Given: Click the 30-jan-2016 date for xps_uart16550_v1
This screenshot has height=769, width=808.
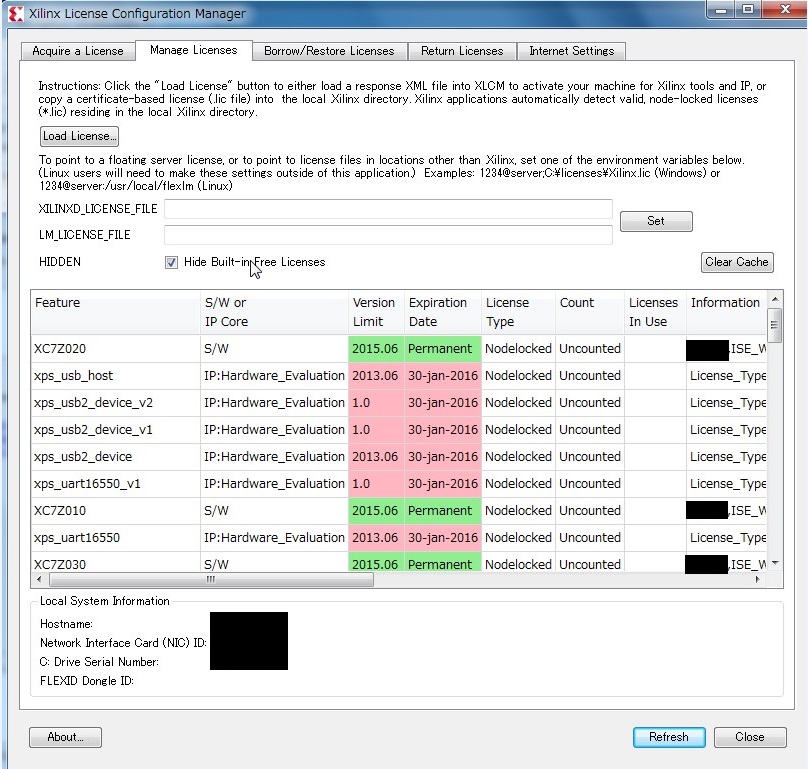Looking at the screenshot, I should pyautogui.click(x=443, y=484).
